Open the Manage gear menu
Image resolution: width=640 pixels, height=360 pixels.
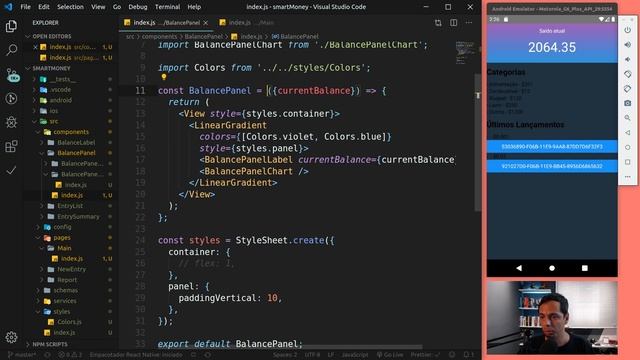point(11,337)
